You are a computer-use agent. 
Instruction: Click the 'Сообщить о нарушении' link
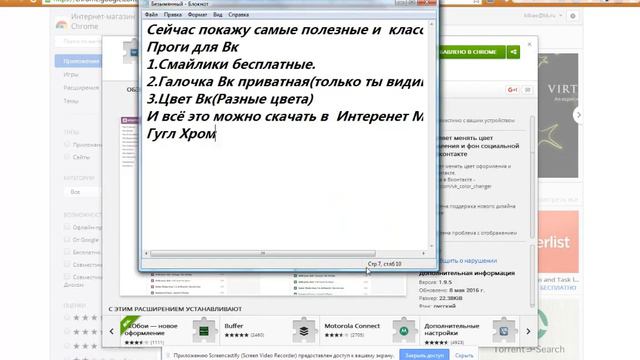(x=468, y=260)
